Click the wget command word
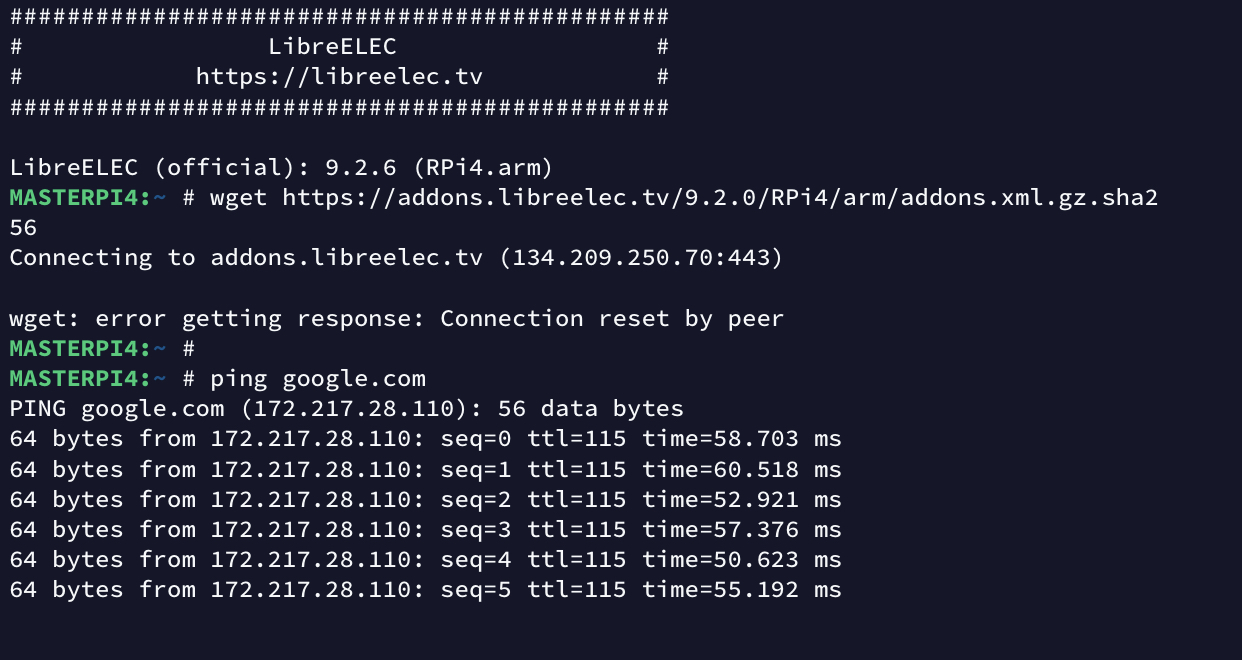 pos(238,198)
